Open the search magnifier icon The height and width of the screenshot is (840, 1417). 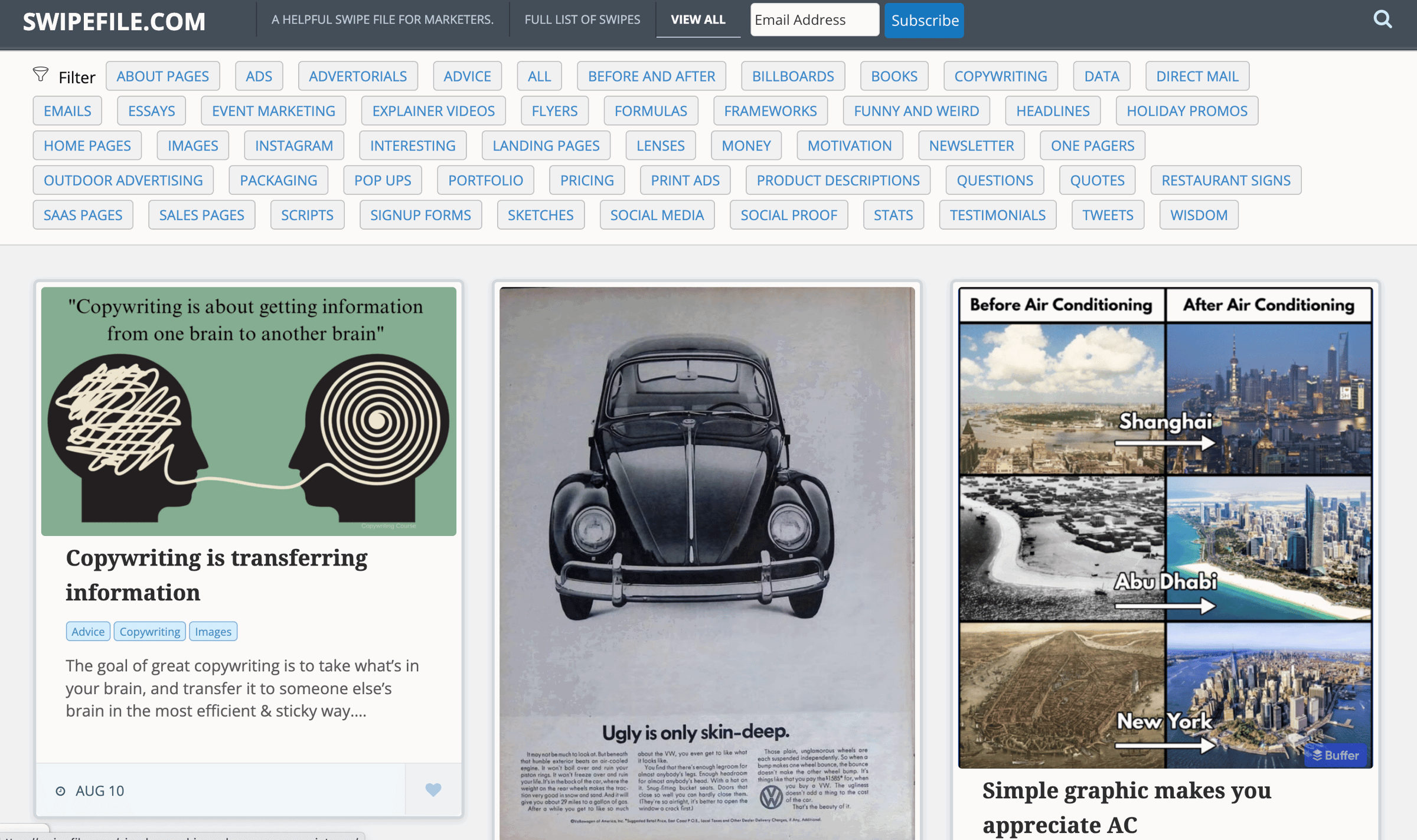click(x=1382, y=19)
